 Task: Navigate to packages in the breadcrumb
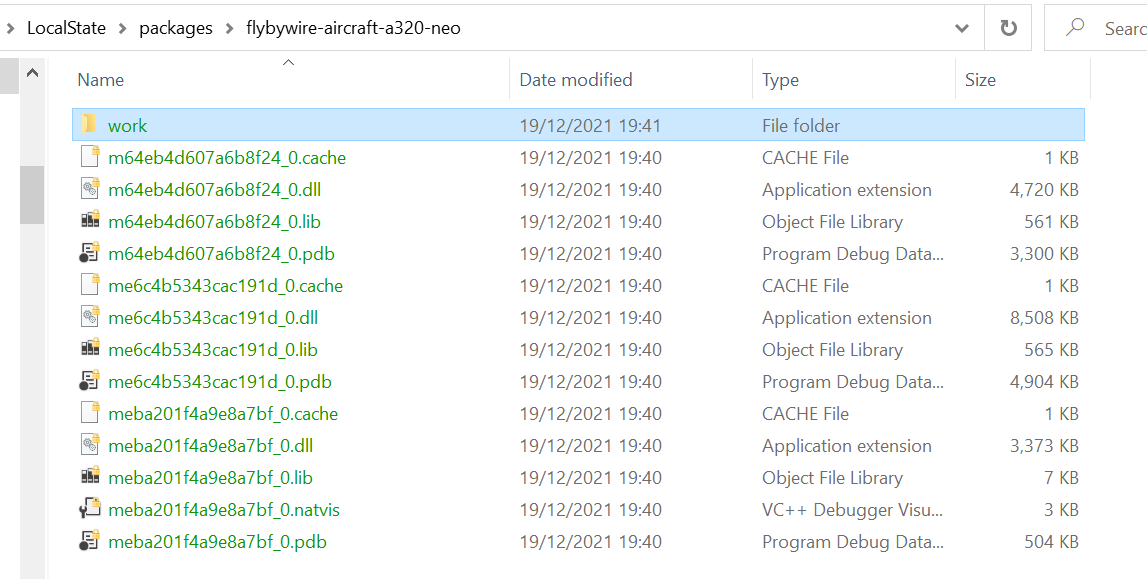coord(175,28)
